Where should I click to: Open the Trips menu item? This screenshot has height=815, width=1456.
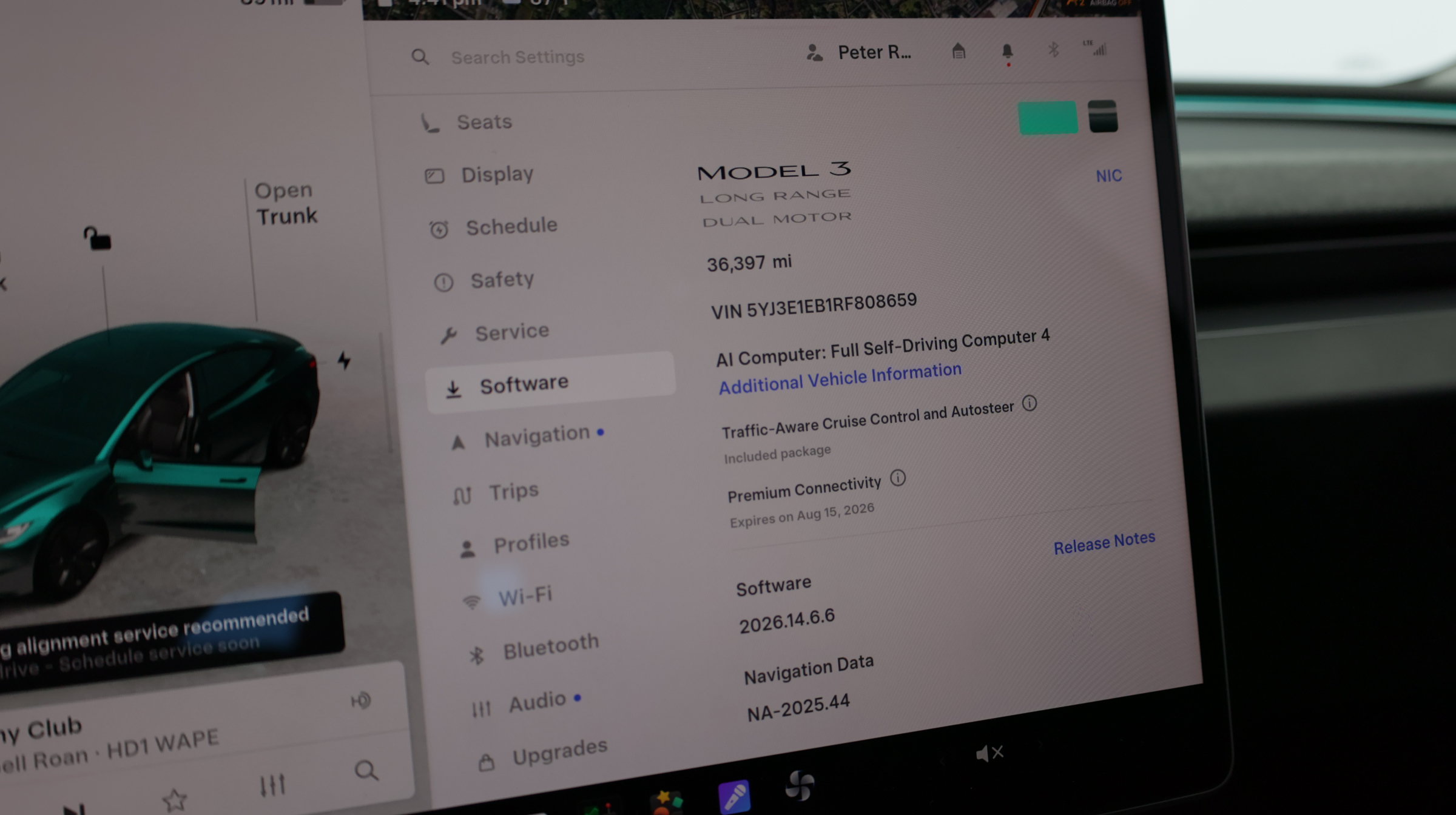[x=495, y=492]
